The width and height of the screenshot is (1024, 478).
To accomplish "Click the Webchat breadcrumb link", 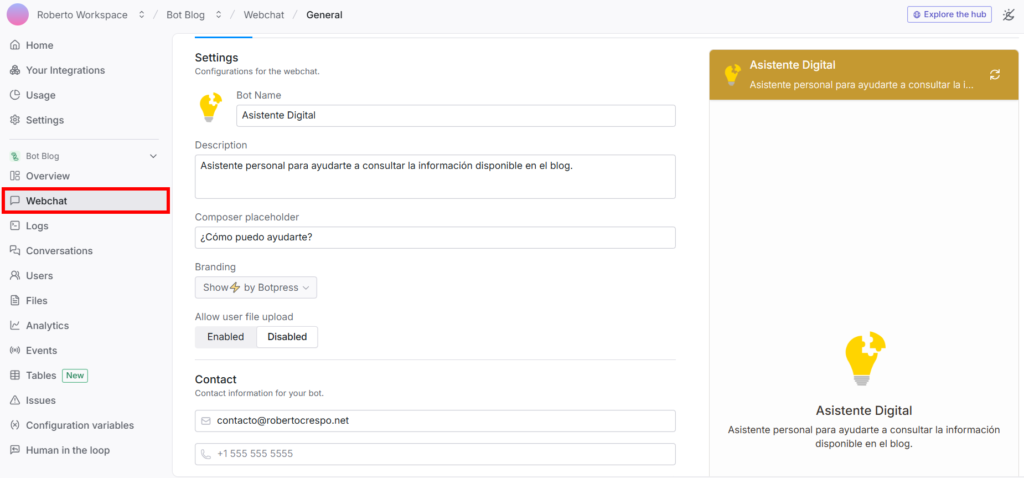I will [x=264, y=14].
